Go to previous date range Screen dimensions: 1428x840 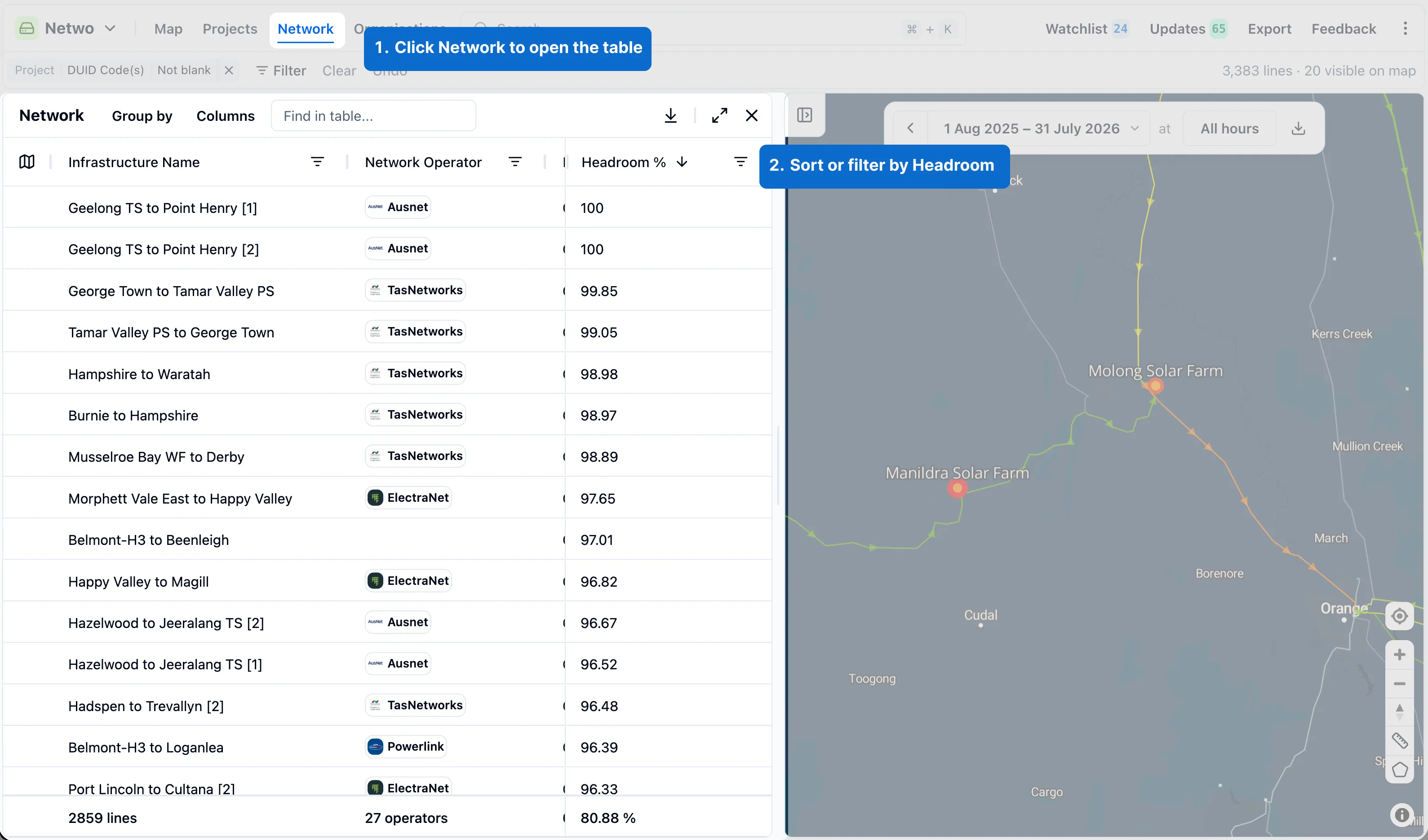pos(910,128)
